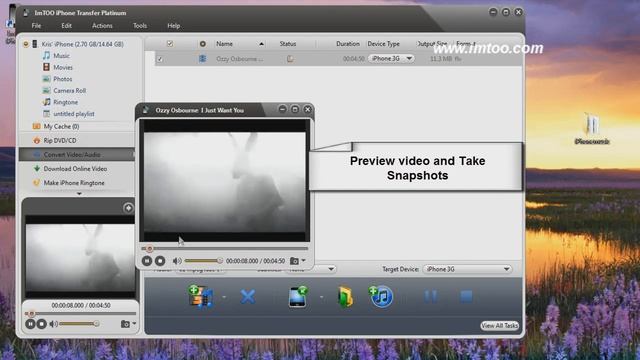The width and height of the screenshot is (640, 360).
Task: Adjust the sidebar player volume slider
Action: pyautogui.click(x=79, y=324)
